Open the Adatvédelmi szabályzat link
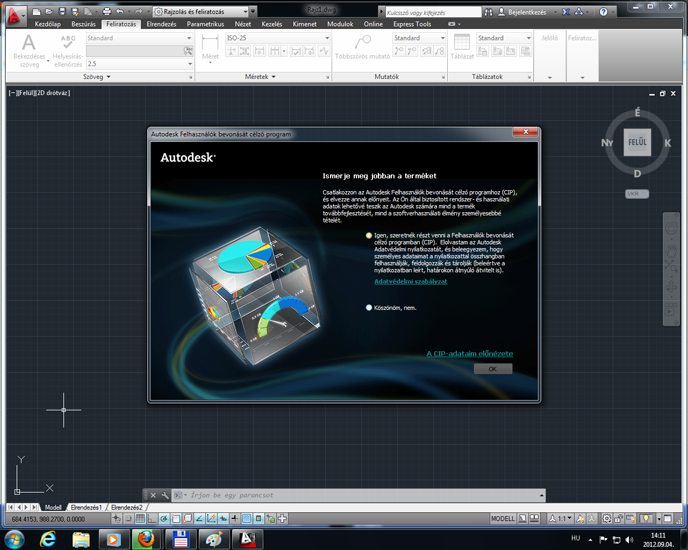Viewport: 688px width, 550px height. [x=410, y=282]
